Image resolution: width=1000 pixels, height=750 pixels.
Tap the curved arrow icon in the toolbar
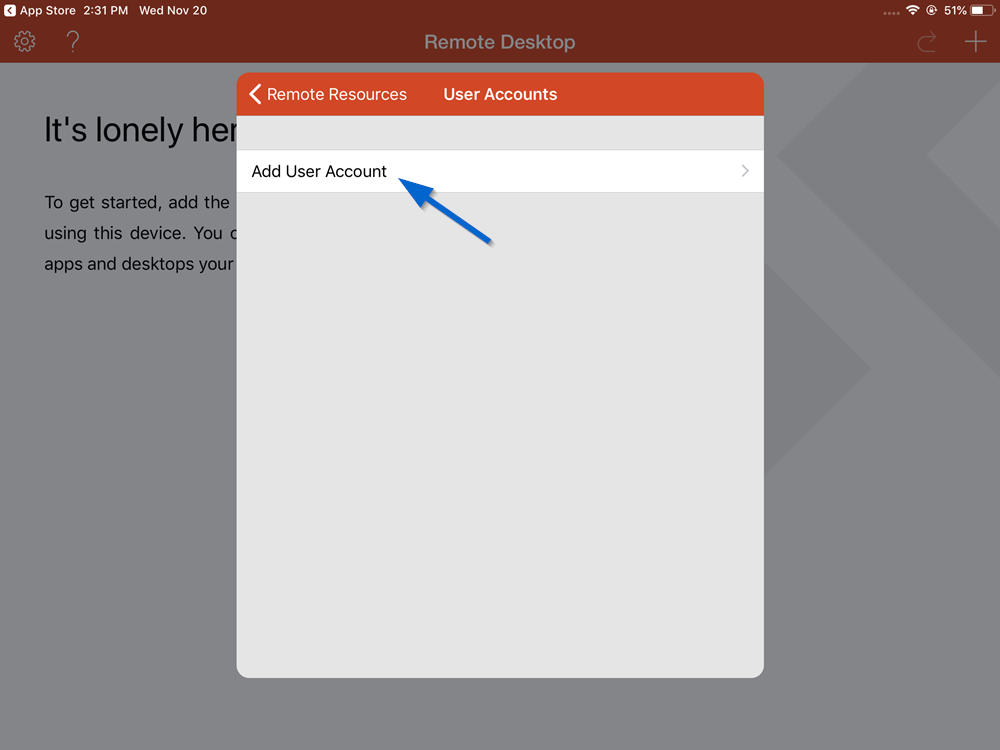click(x=927, y=42)
